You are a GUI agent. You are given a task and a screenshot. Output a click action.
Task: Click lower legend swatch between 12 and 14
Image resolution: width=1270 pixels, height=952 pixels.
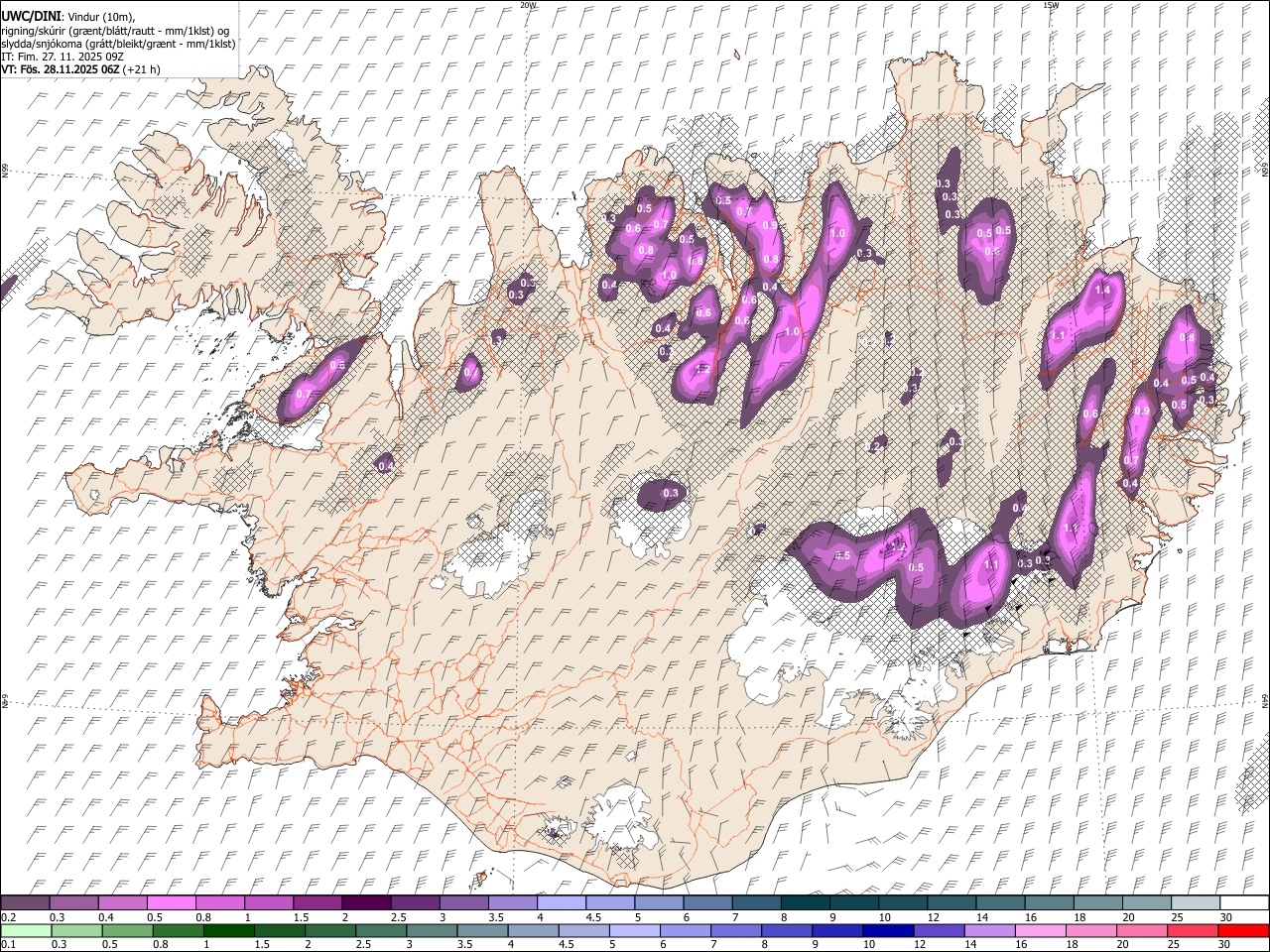pyautogui.click(x=939, y=930)
